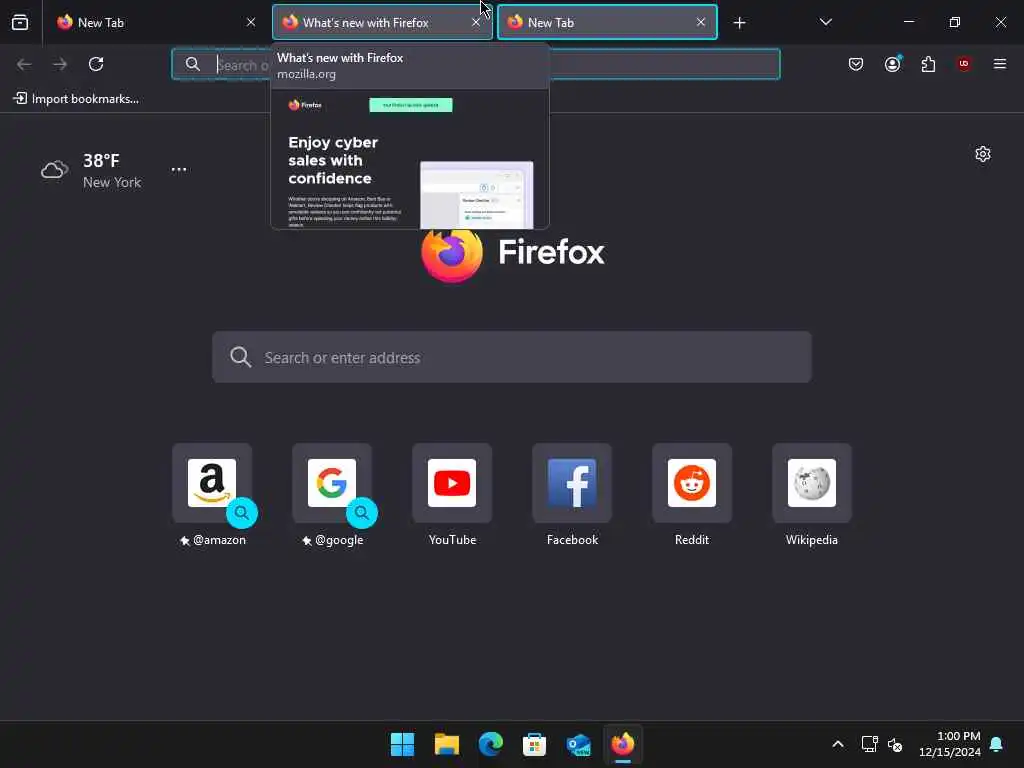This screenshot has height=768, width=1024.
Task: Expand the list all tabs dropdown
Action: tap(826, 23)
